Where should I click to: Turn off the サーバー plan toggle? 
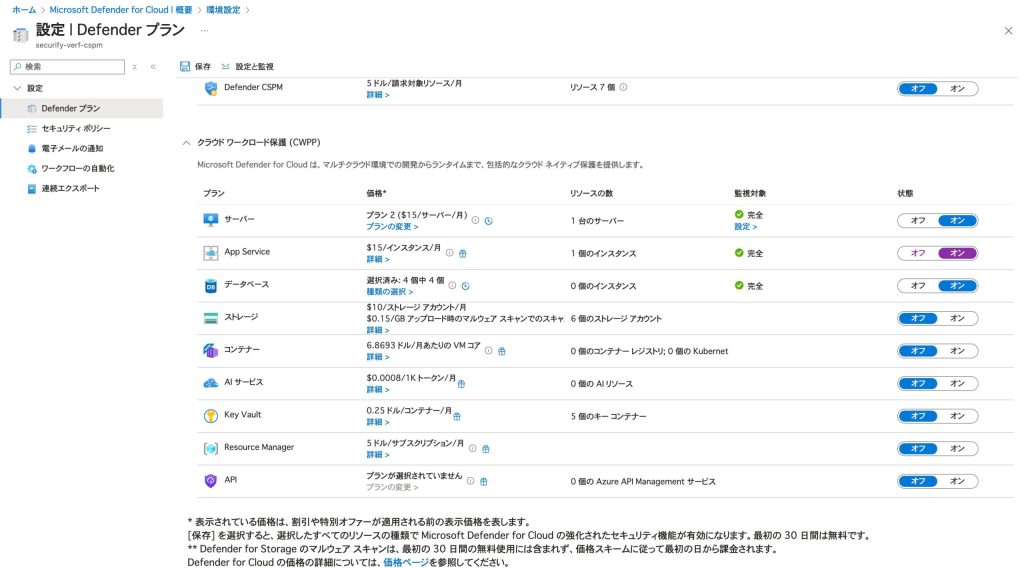[x=917, y=220]
